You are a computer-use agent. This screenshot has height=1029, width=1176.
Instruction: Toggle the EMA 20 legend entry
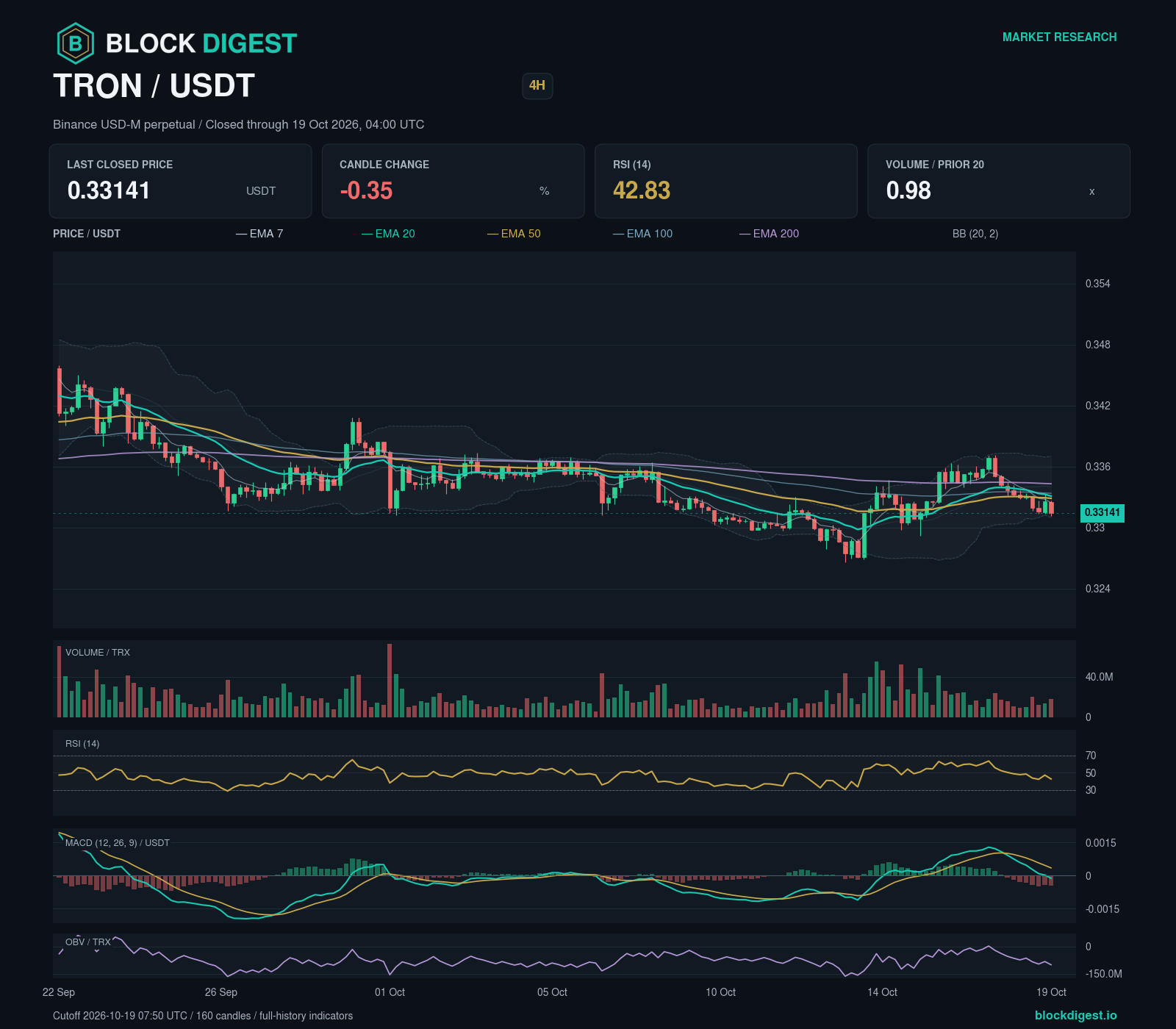tap(388, 234)
